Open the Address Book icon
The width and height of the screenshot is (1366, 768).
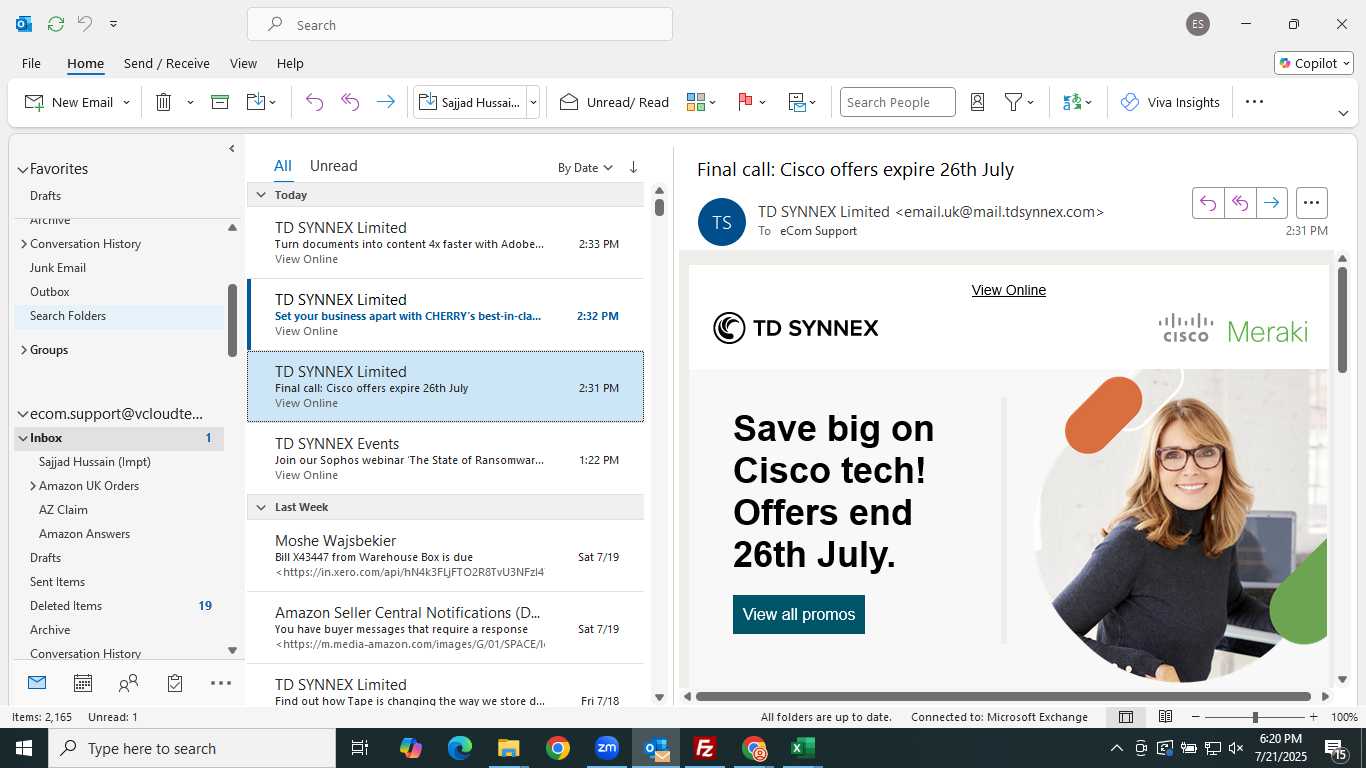[978, 102]
